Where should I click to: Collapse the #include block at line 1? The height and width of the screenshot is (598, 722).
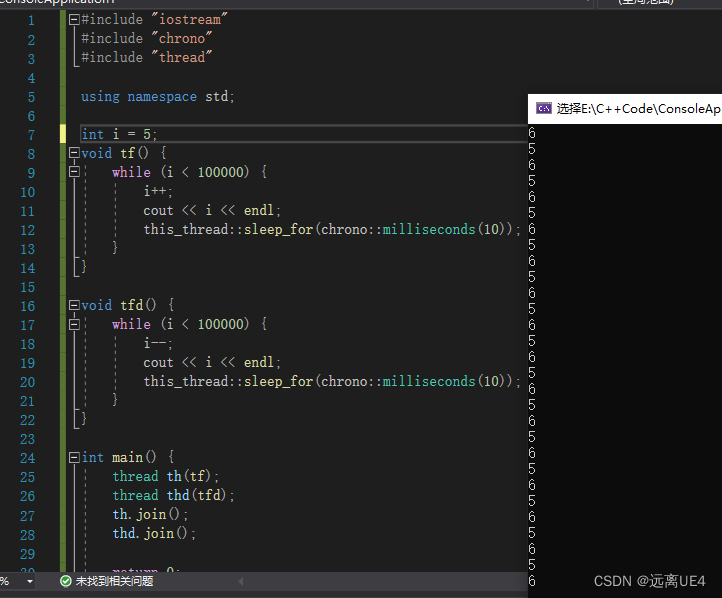(74, 19)
